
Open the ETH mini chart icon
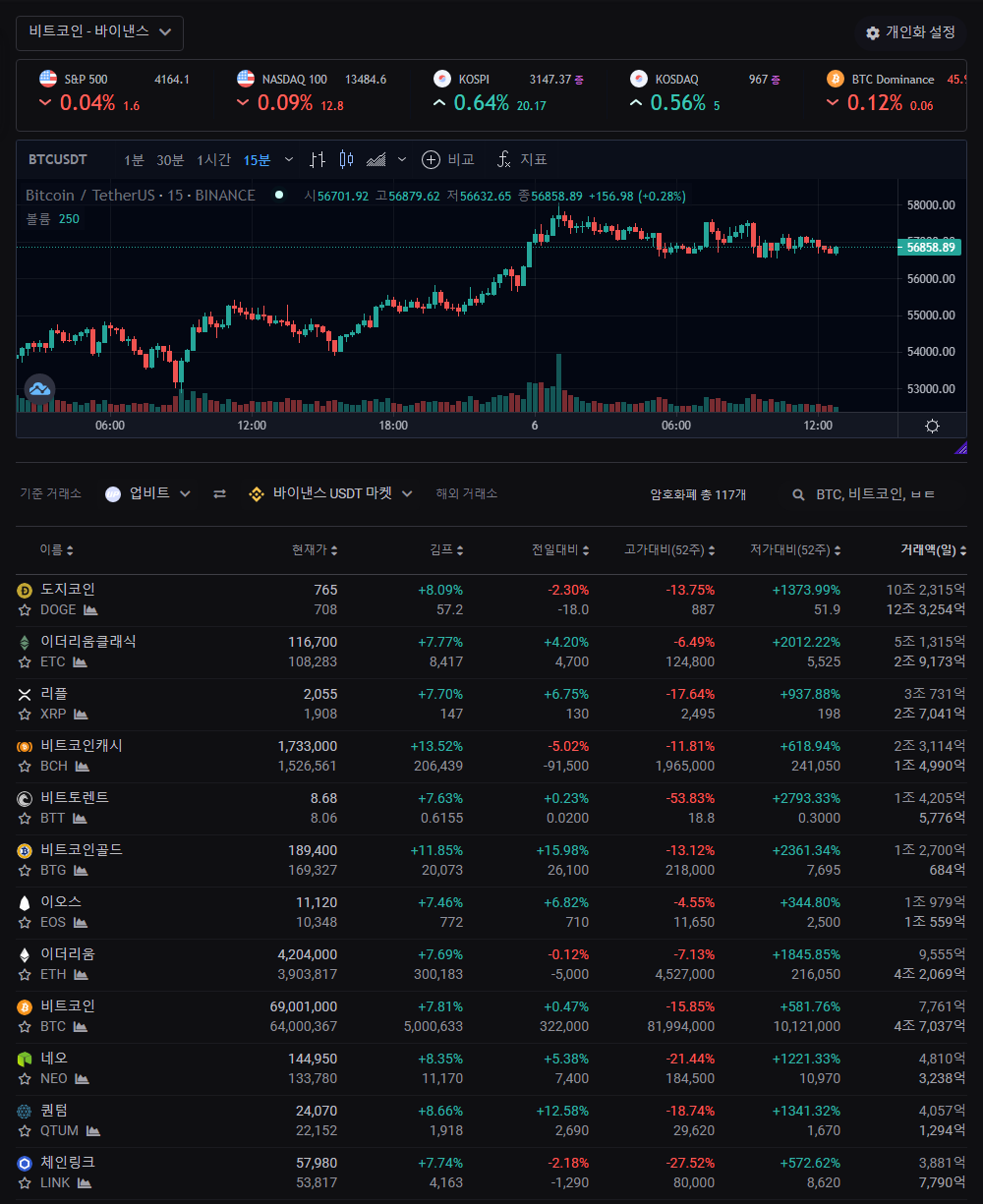pos(82,974)
